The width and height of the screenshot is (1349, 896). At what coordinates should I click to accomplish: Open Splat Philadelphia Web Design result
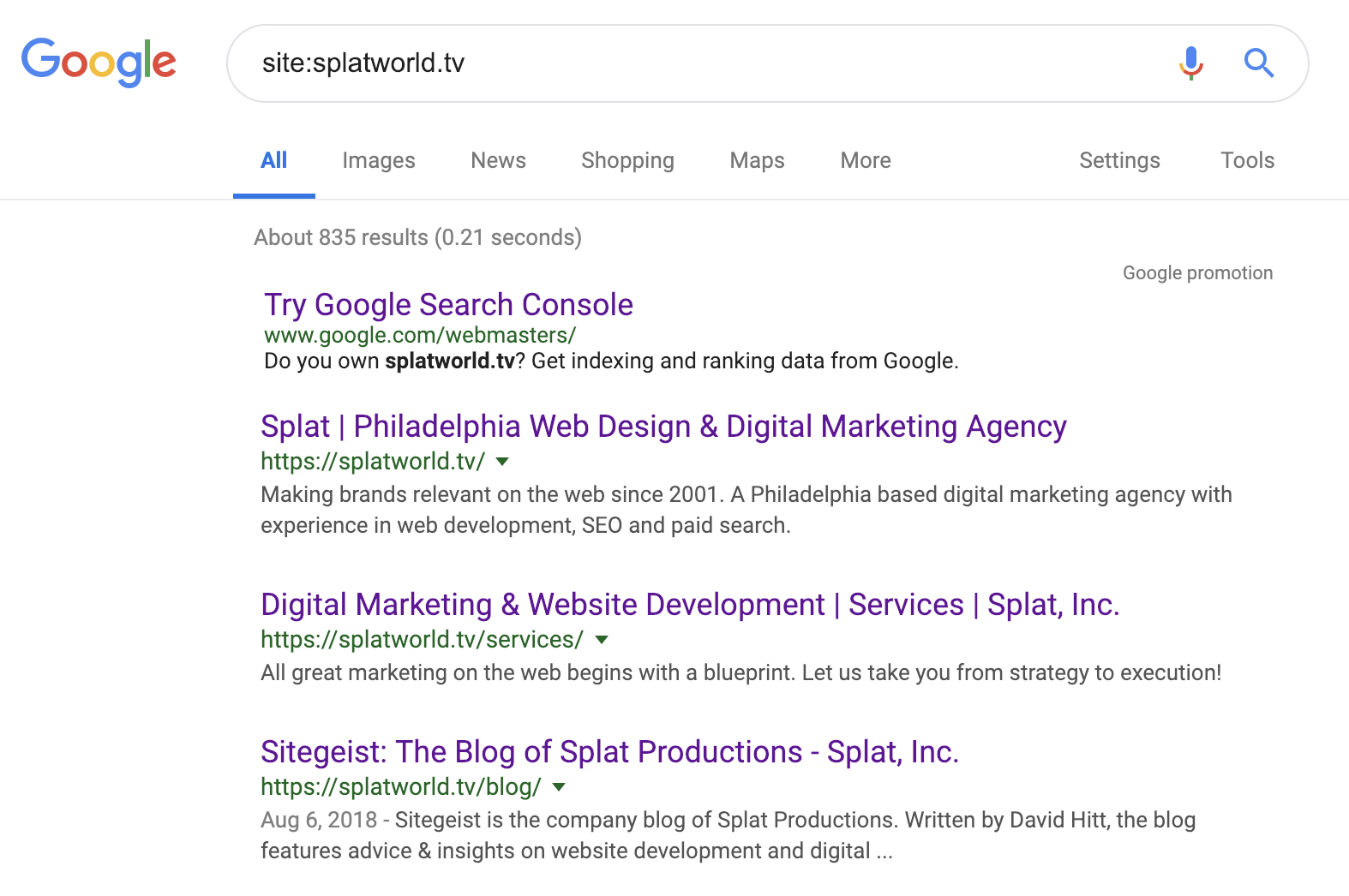tap(663, 427)
